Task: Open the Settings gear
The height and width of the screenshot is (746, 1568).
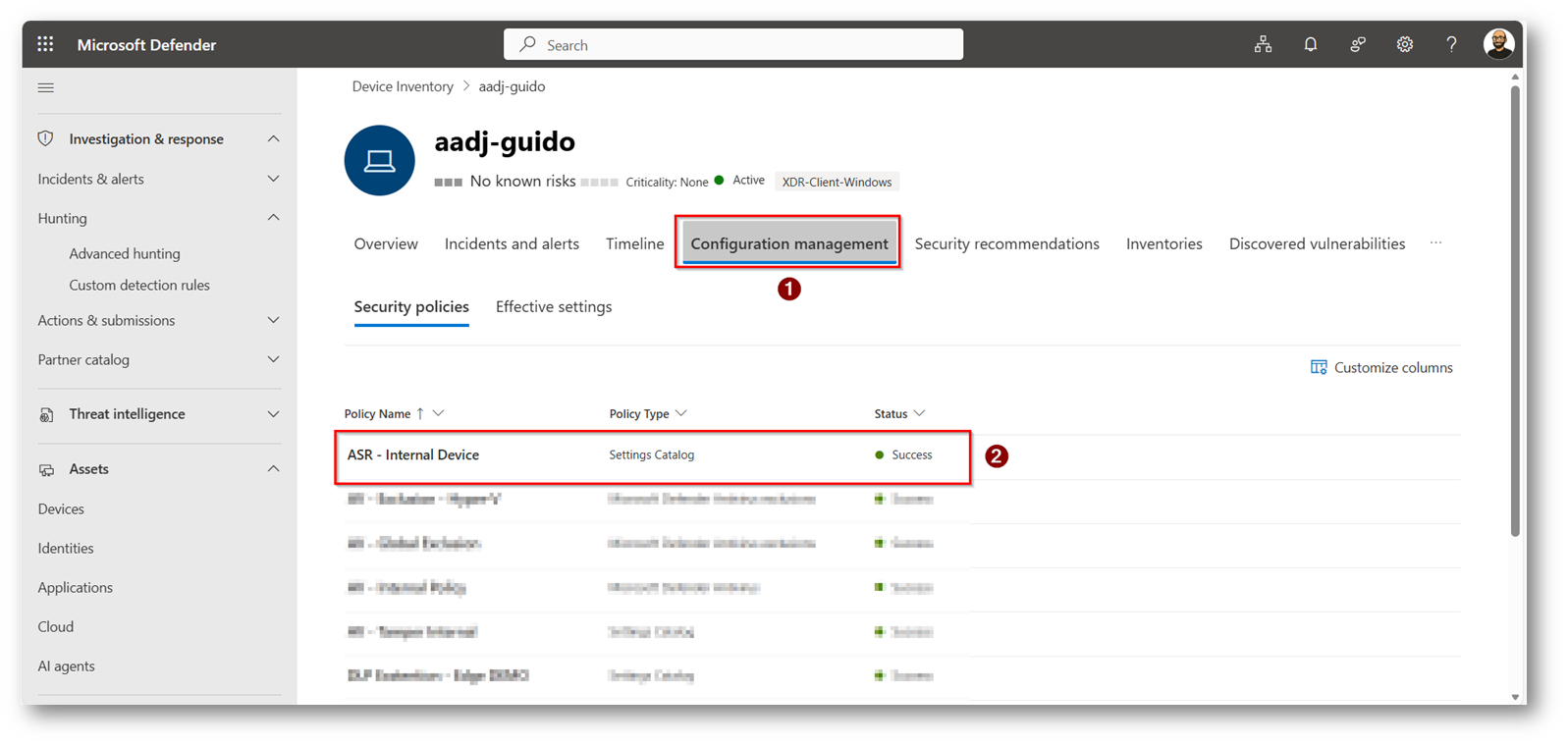Action: (1405, 44)
